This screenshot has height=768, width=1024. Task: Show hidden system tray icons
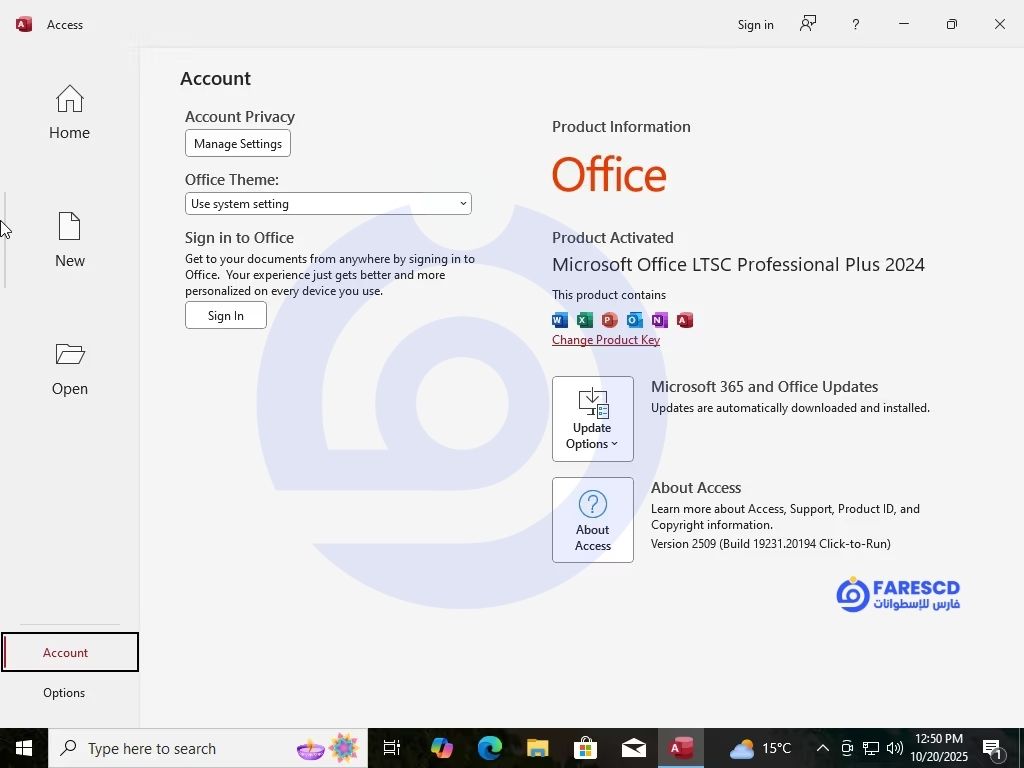tap(822, 748)
